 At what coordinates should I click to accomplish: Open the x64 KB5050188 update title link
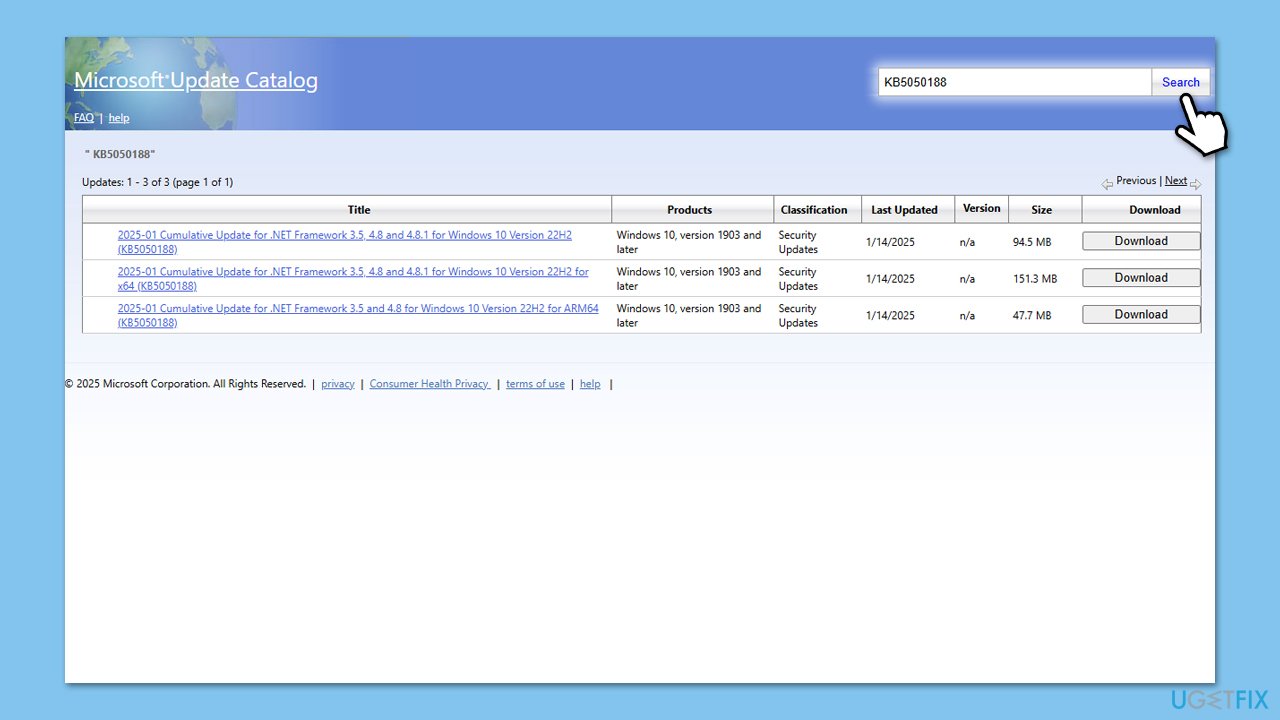(353, 279)
